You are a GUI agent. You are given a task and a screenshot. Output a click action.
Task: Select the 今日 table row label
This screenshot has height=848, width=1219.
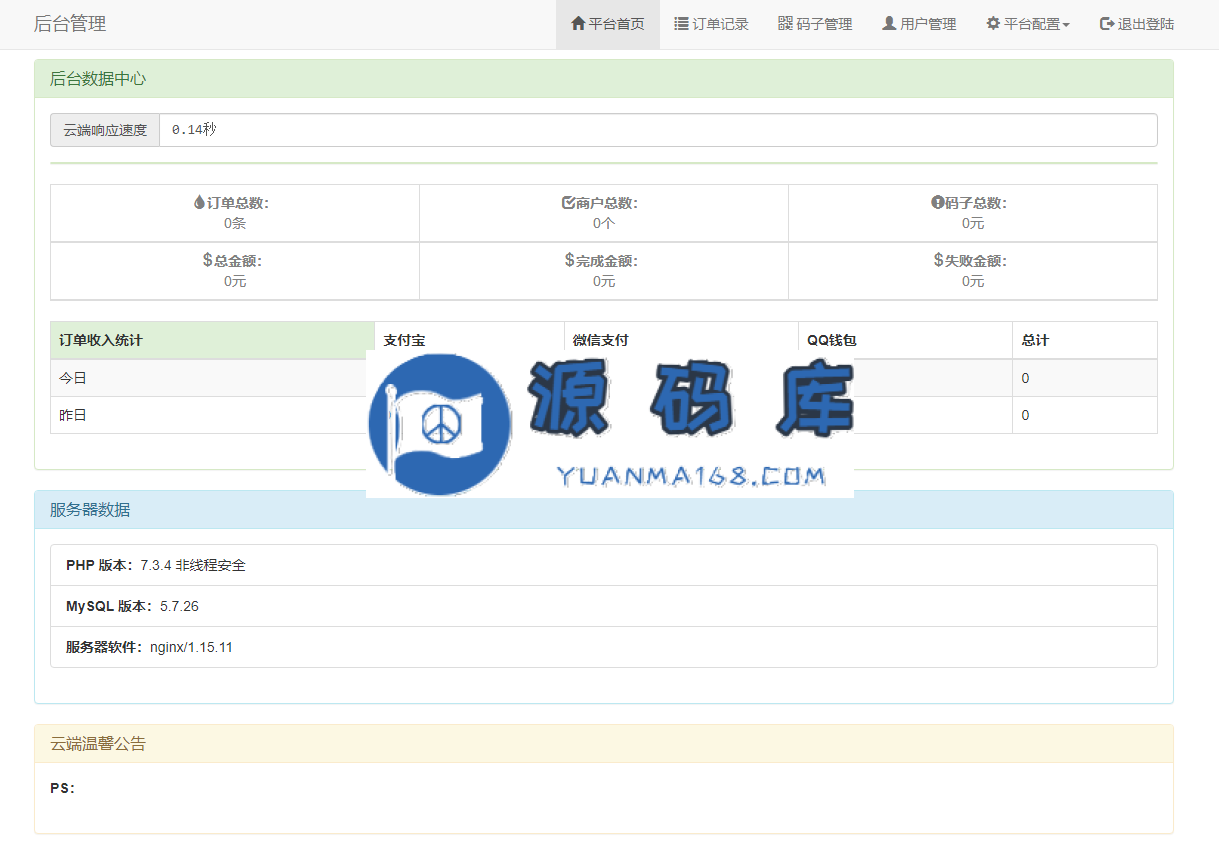click(73, 378)
